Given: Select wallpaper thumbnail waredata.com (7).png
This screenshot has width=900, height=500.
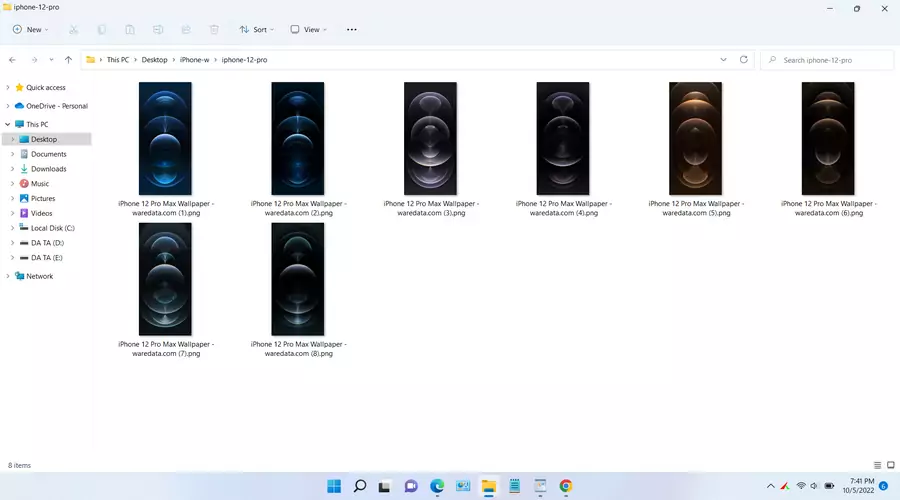Looking at the screenshot, I should [x=165, y=279].
